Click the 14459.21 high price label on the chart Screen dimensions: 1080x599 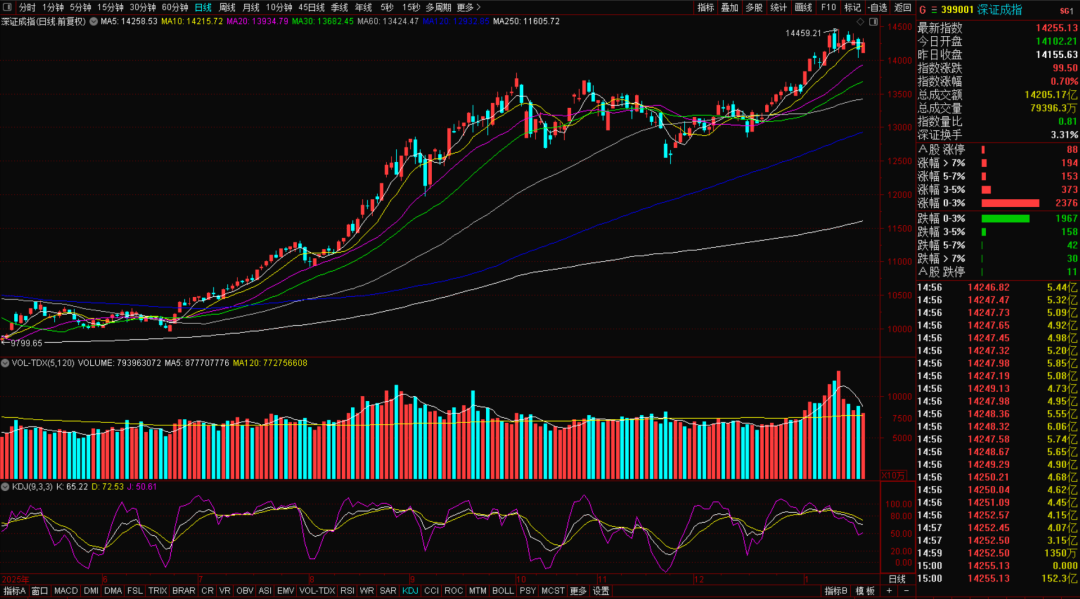tap(802, 33)
